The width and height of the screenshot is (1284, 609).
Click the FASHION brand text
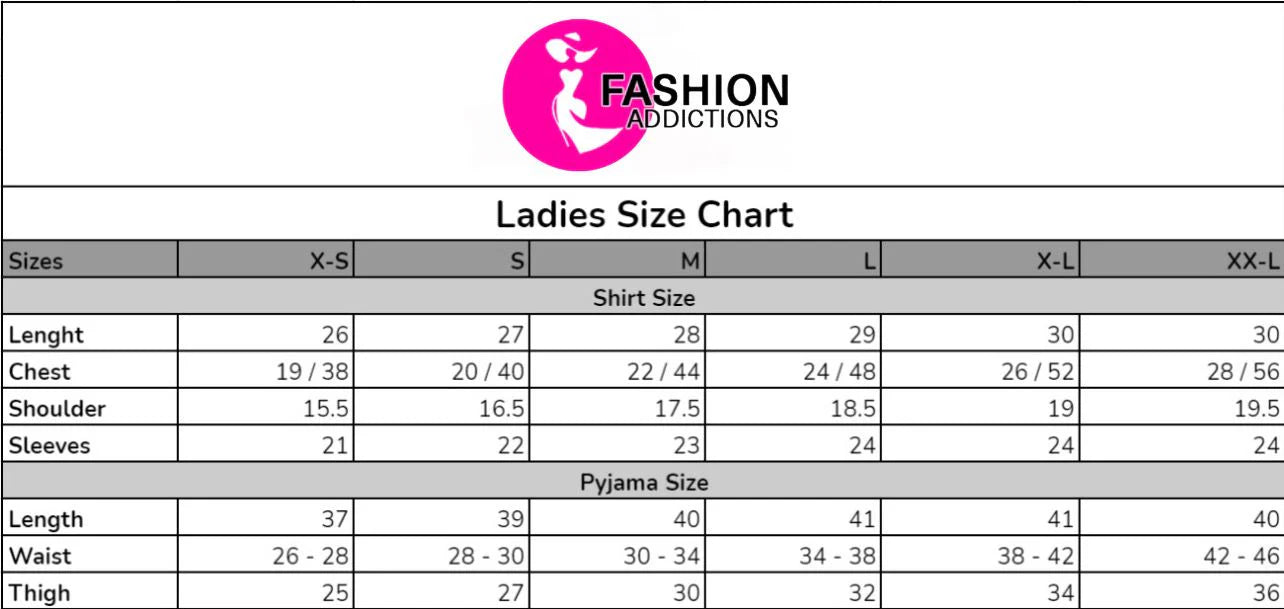(x=694, y=91)
